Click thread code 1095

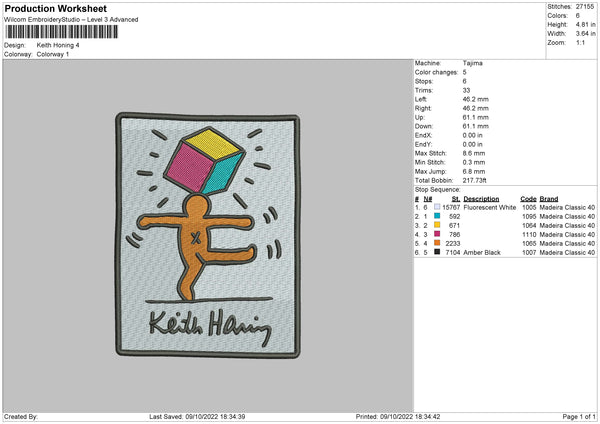point(529,217)
